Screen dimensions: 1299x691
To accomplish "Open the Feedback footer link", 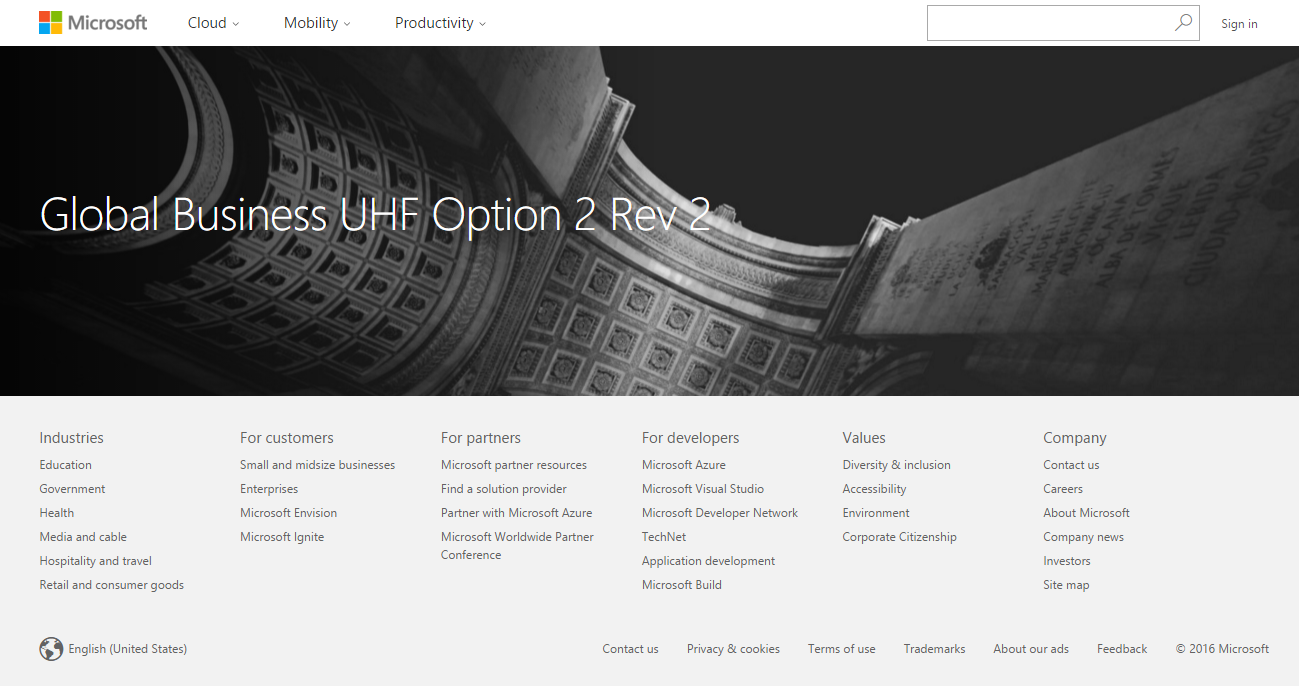I will 1122,649.
